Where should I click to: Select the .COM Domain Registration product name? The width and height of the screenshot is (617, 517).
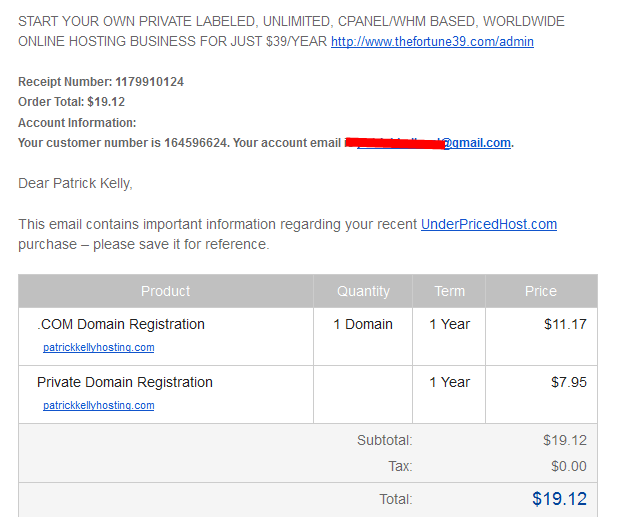[121, 324]
